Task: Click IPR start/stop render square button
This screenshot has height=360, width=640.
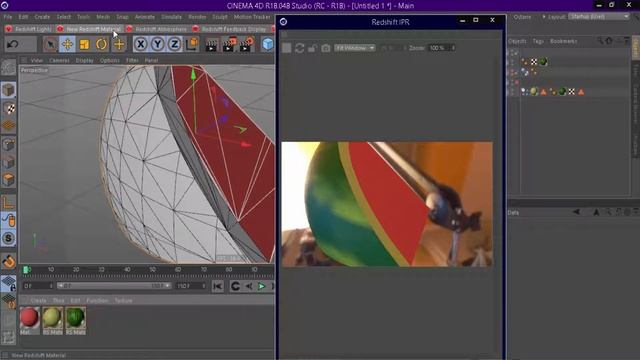Action: pyautogui.click(x=287, y=48)
